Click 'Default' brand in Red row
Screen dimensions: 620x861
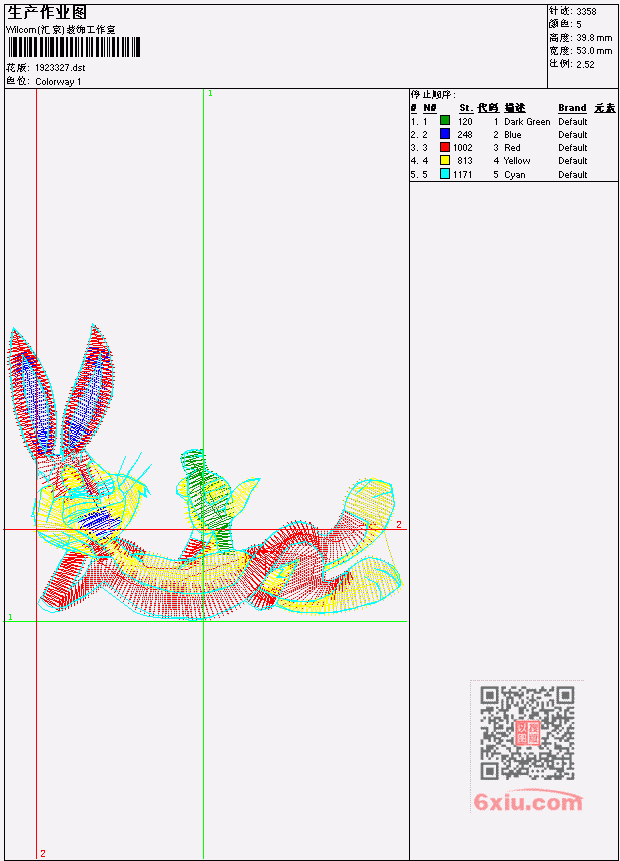pos(573,148)
